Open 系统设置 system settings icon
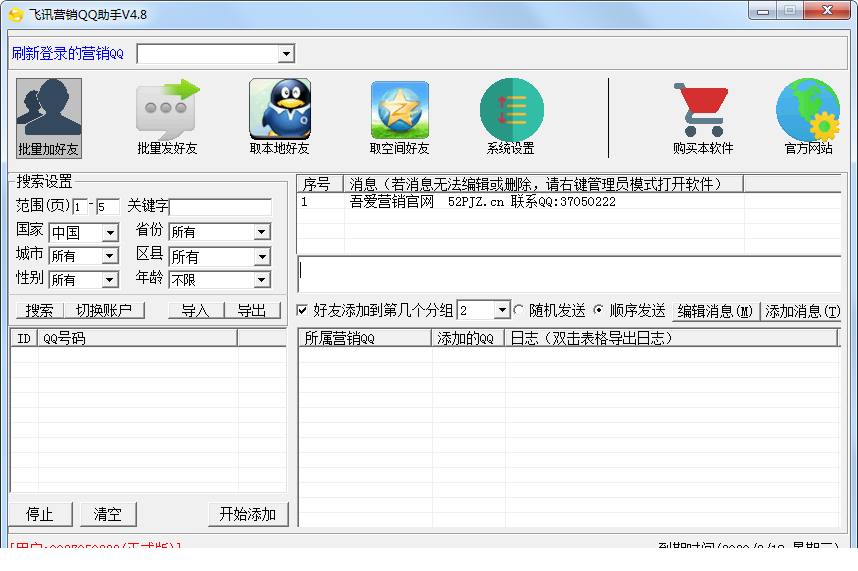858x571 pixels. coord(511,118)
